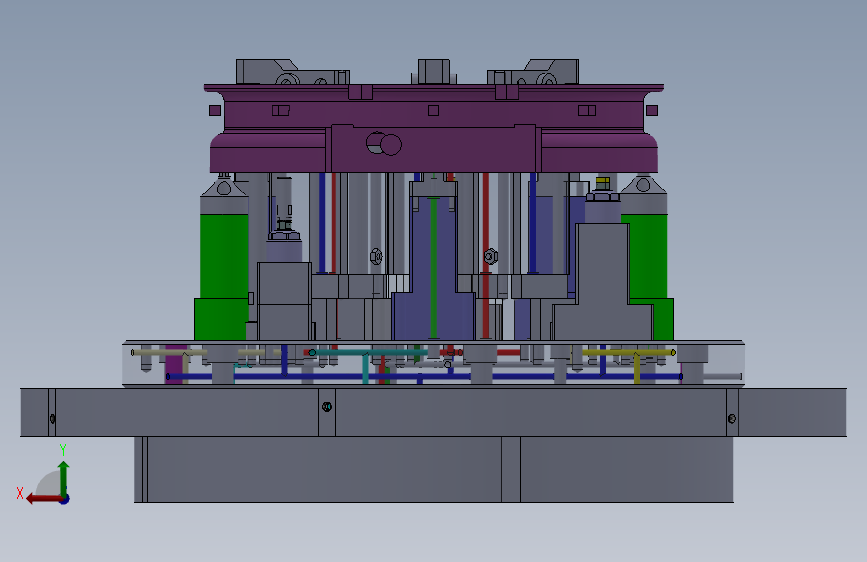Select the screw at the base plate right end

[732, 418]
